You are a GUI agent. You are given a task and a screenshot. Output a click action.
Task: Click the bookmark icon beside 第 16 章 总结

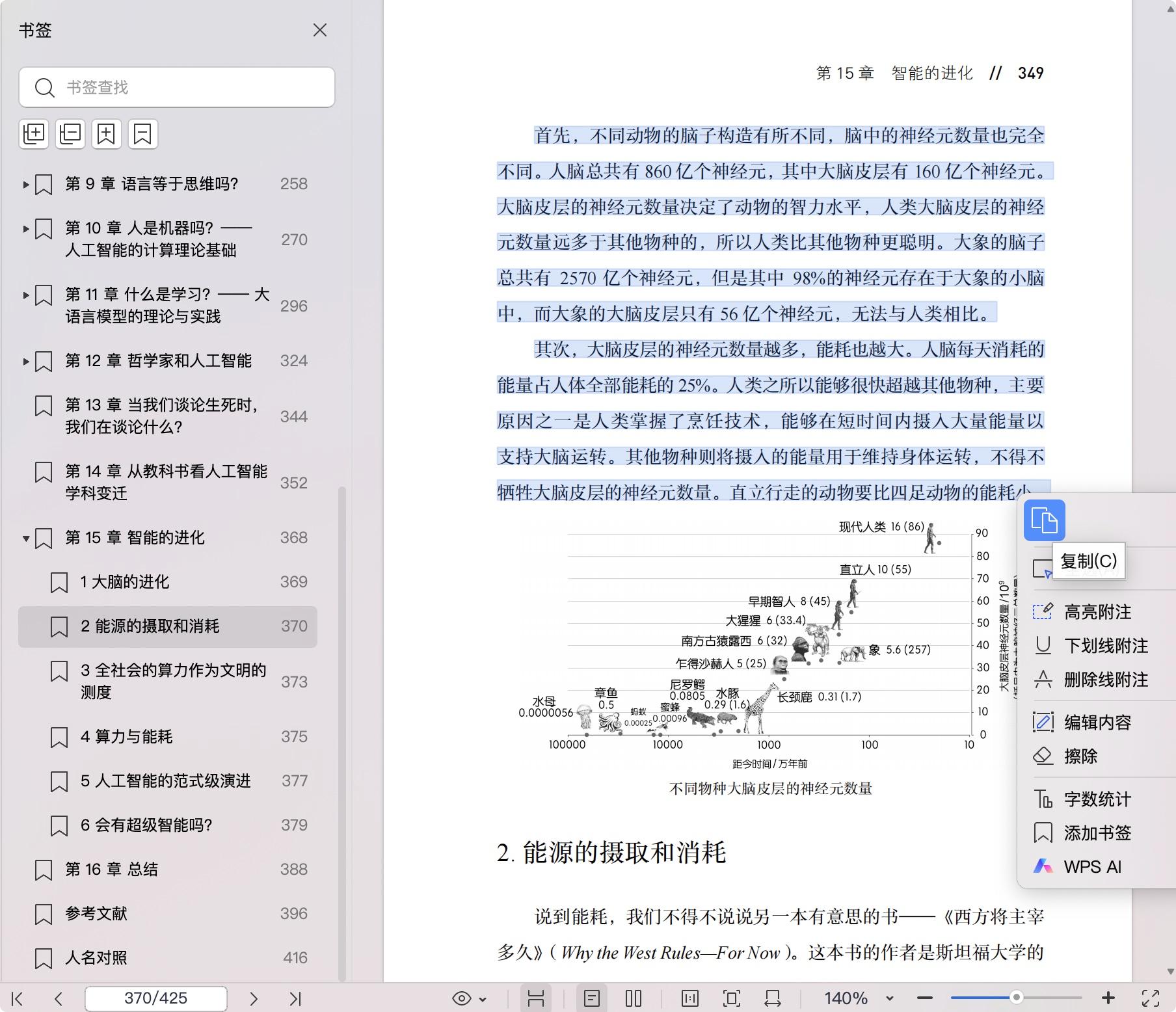(x=44, y=870)
